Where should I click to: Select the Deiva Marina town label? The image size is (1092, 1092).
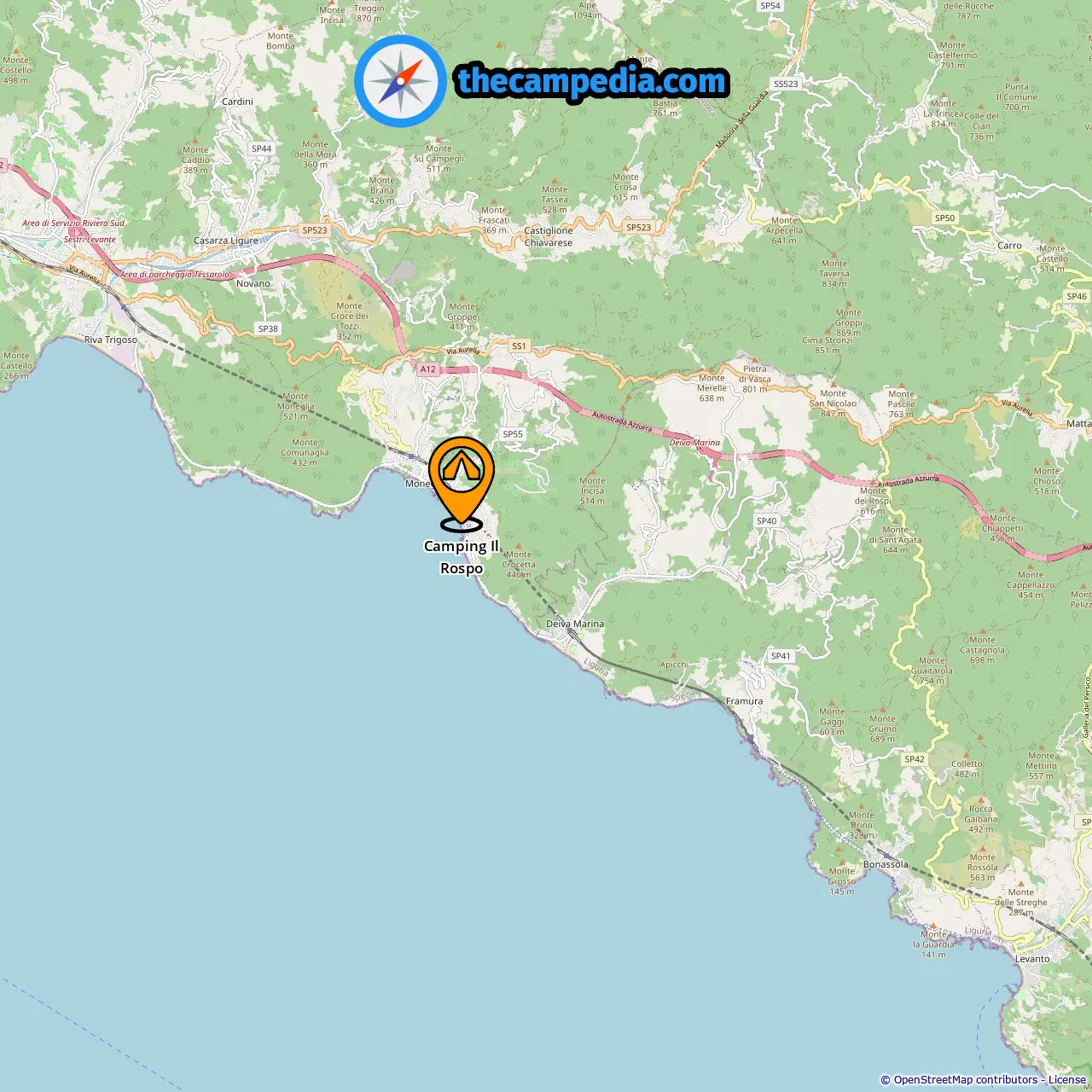point(575,624)
